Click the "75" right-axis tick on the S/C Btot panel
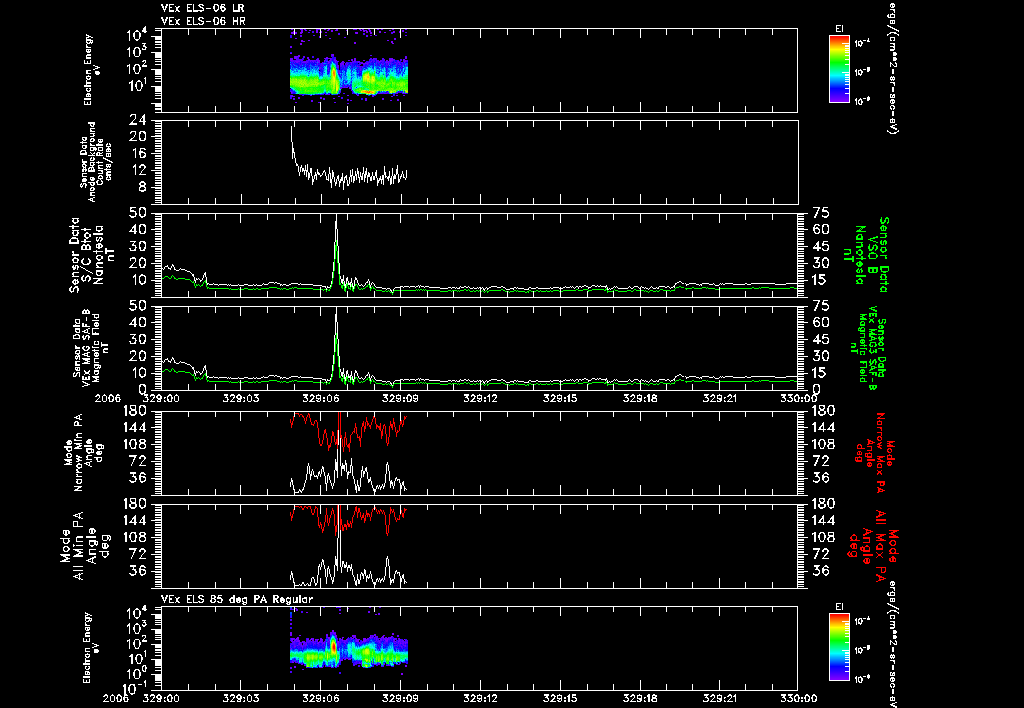The height and width of the screenshot is (708, 1024). 820,213
